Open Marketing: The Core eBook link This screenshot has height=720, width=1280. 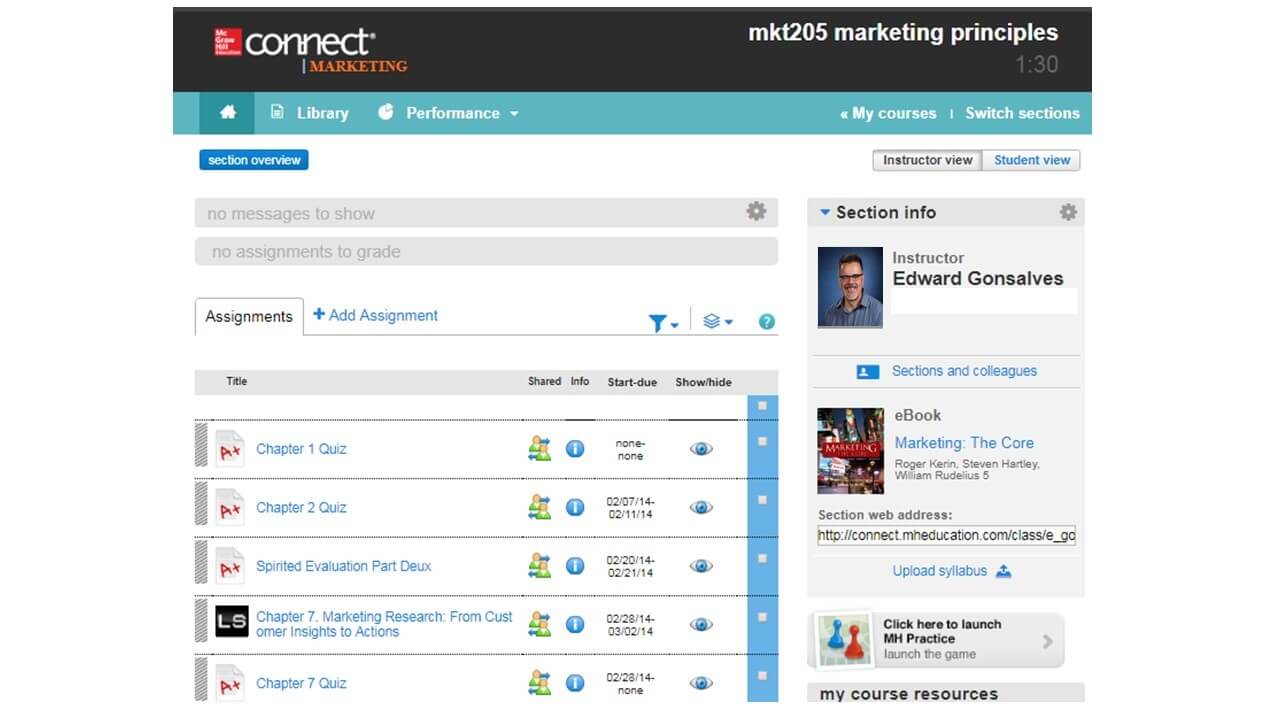pyautogui.click(x=964, y=443)
